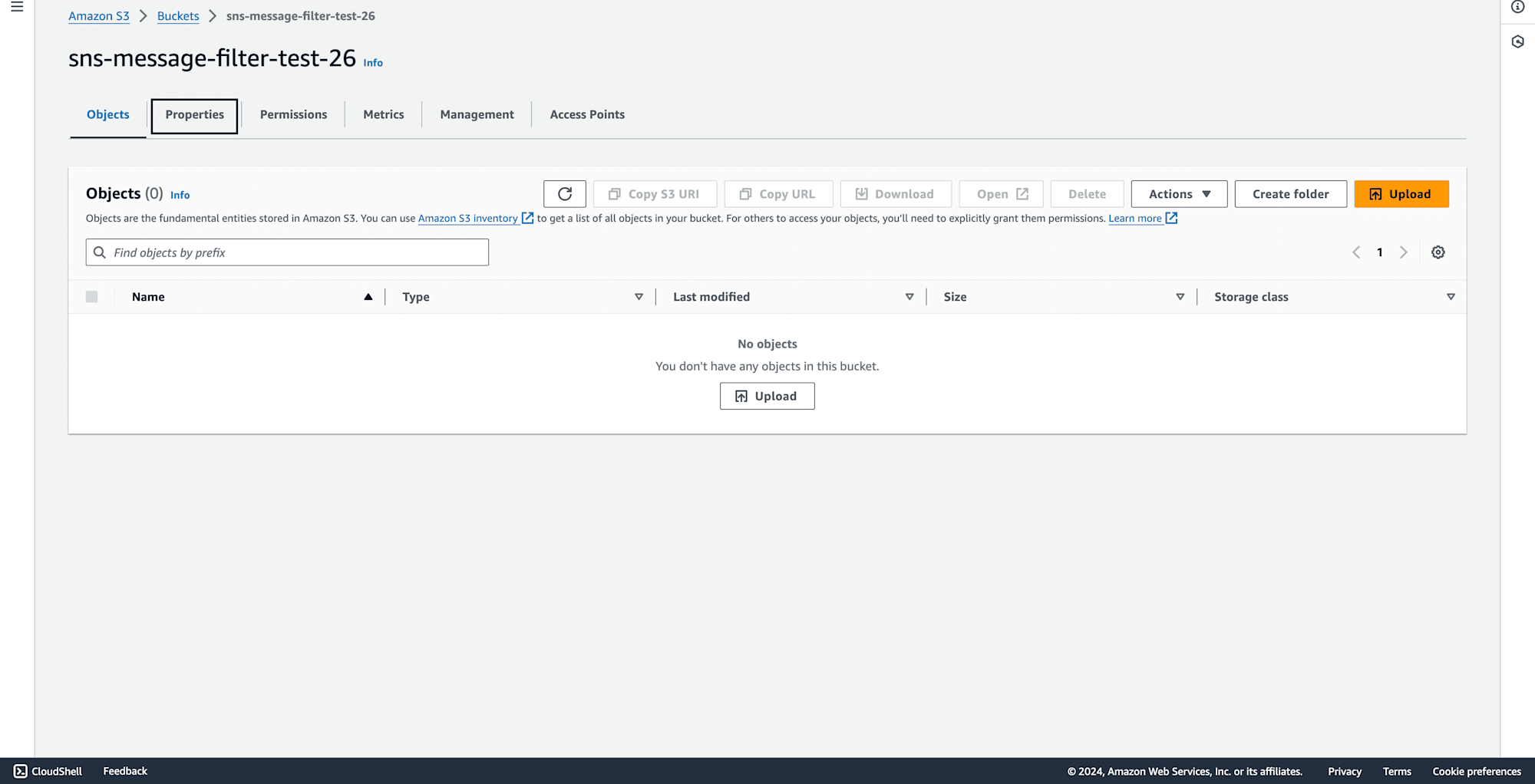Click the Last modified column header
Image resolution: width=1535 pixels, height=784 pixels.
[711, 297]
